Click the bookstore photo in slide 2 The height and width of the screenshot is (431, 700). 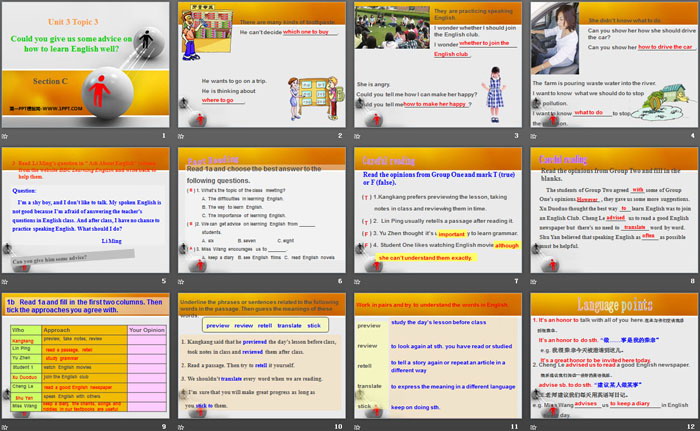tap(209, 40)
